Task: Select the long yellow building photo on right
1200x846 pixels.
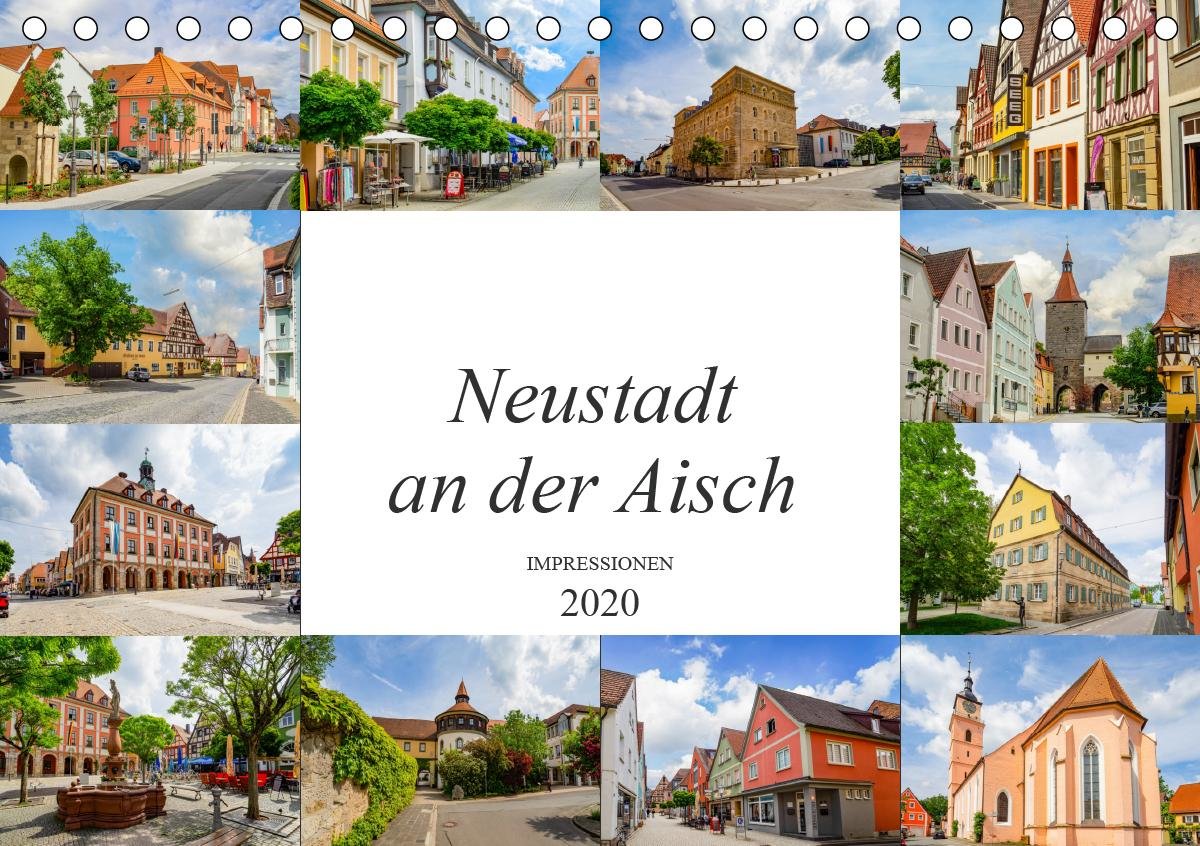Action: click(x=1050, y=530)
